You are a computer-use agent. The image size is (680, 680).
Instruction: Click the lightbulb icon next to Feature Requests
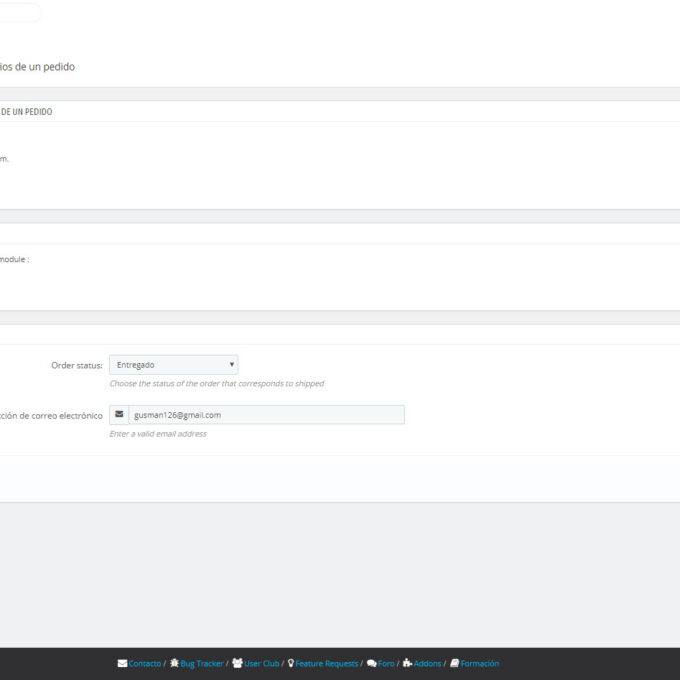click(291, 663)
